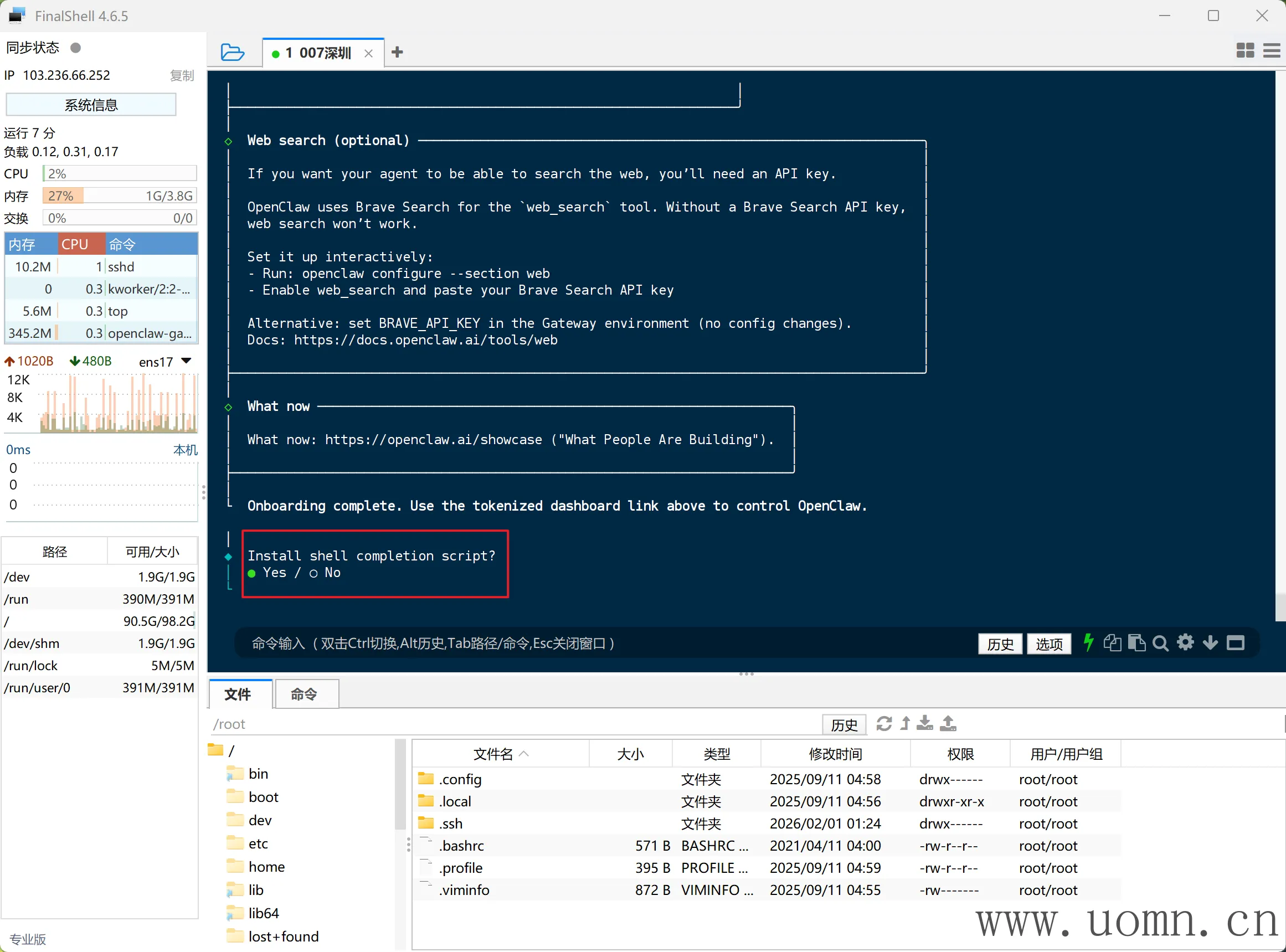Sort processes by CPU column tab
Screen dimensions: 1286x952
tap(81, 244)
